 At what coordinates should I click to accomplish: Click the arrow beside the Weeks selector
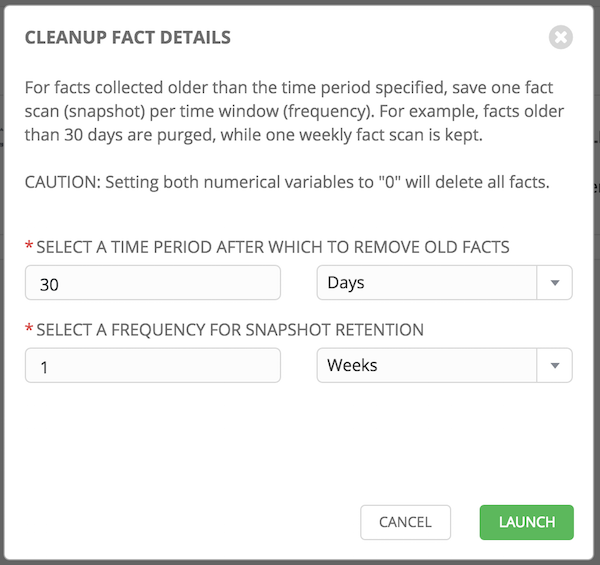(554, 365)
